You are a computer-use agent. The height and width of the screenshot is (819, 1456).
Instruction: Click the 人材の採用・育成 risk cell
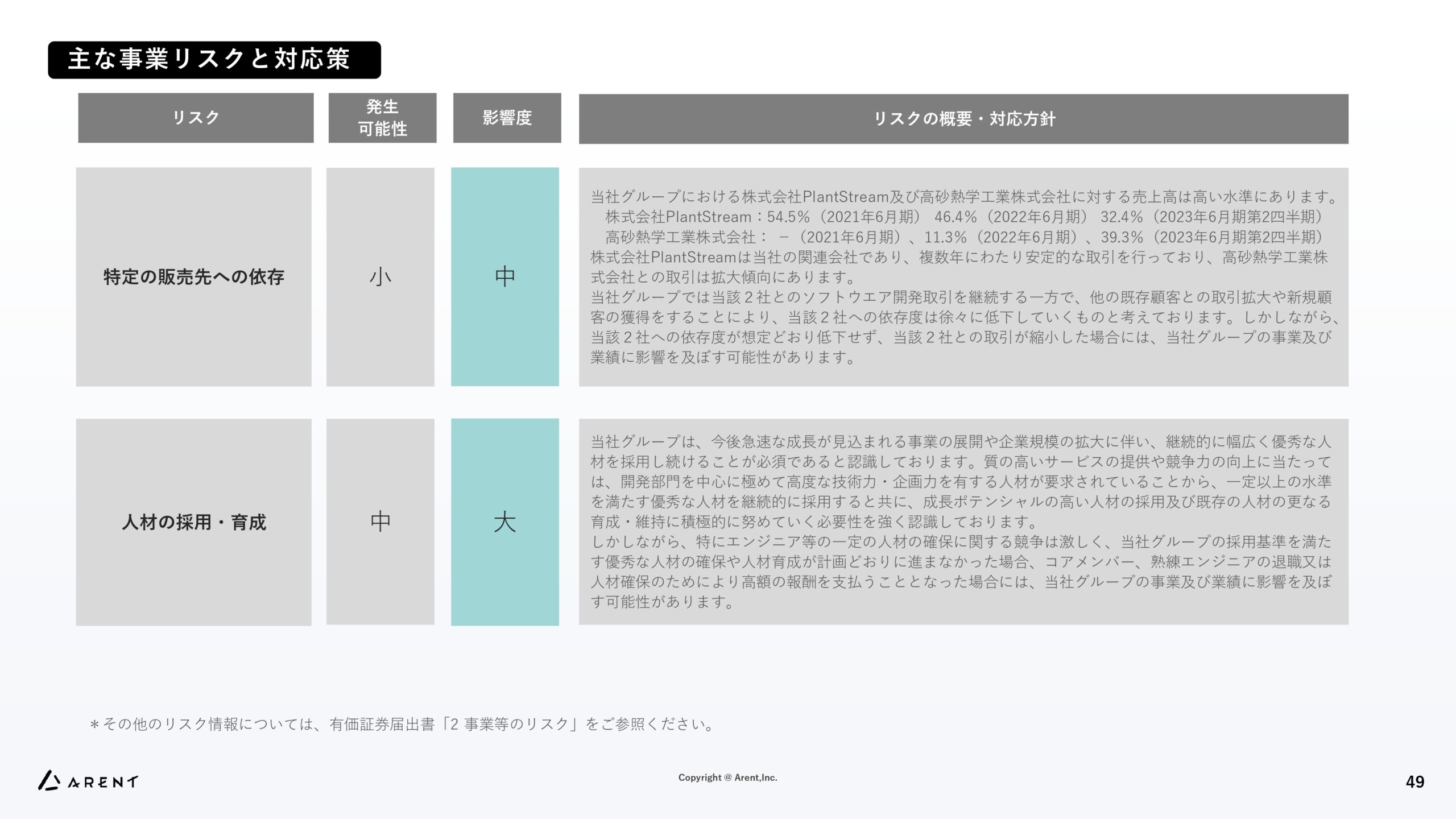coord(193,522)
